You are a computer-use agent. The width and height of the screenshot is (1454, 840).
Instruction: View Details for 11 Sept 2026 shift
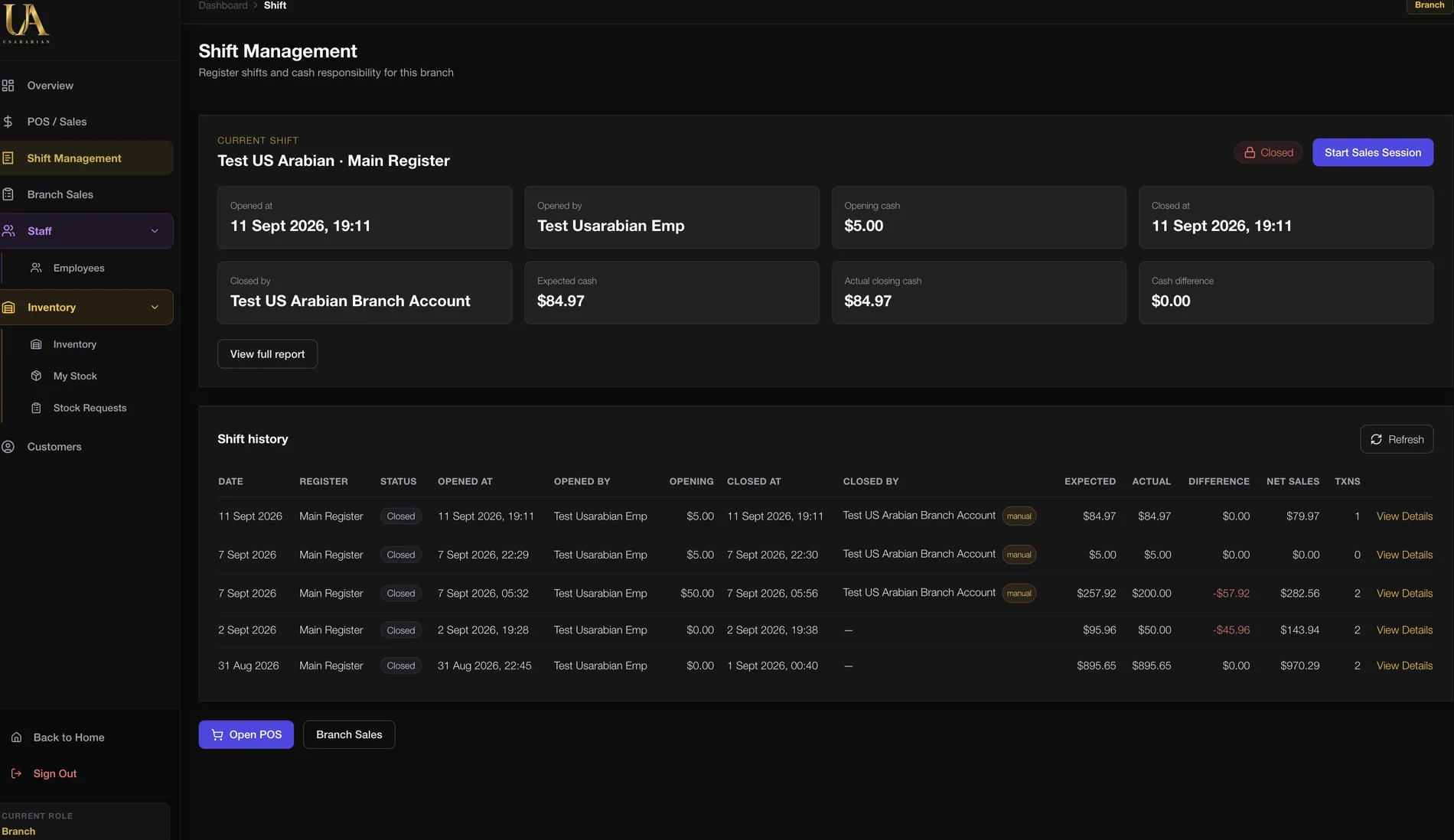coord(1404,516)
